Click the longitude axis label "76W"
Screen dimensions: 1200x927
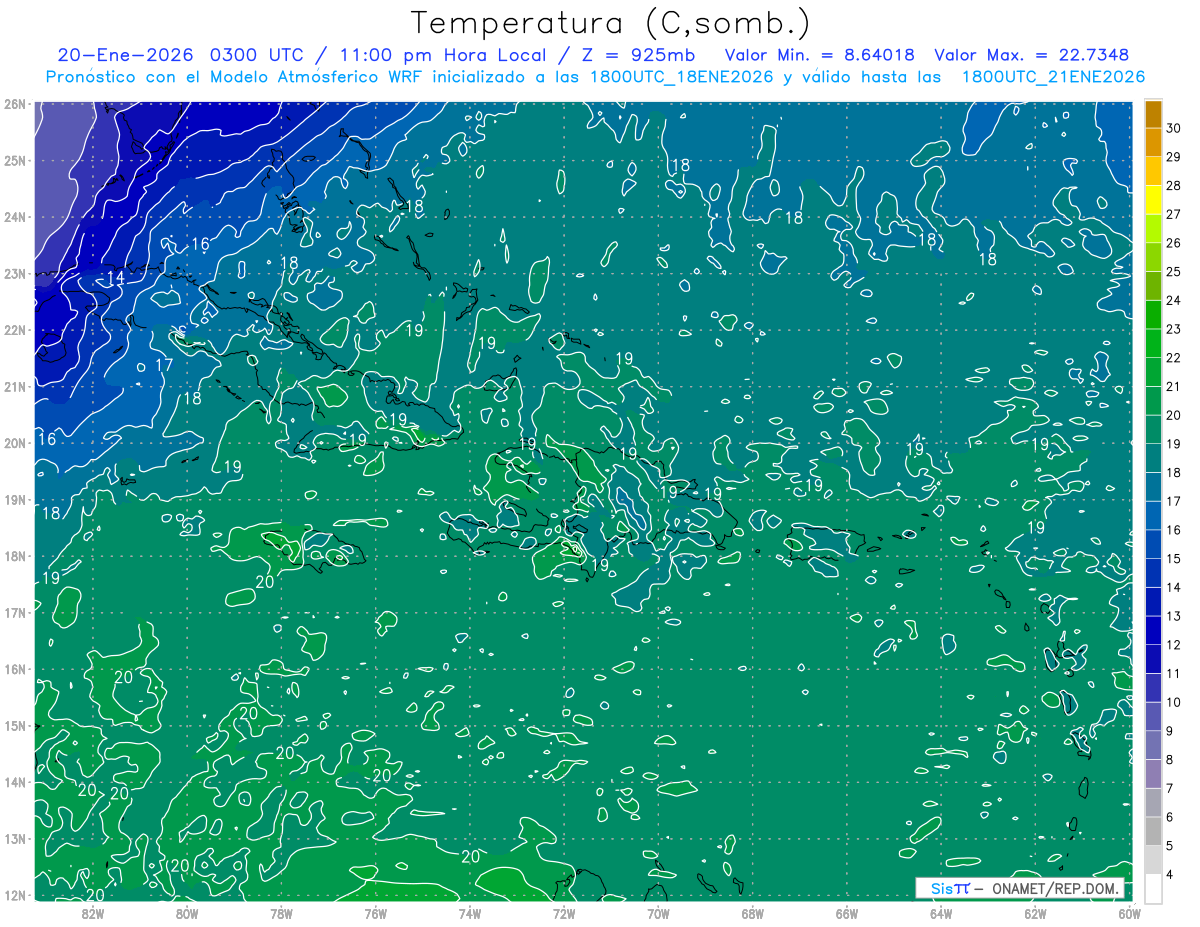[x=375, y=913]
